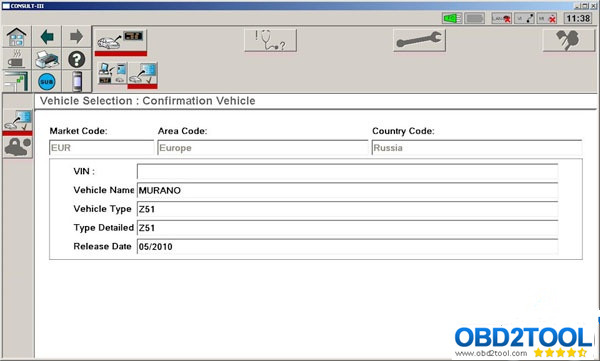Click the Area Code field showing Europe
Screen dimensions: 600x361
[x=262, y=148]
